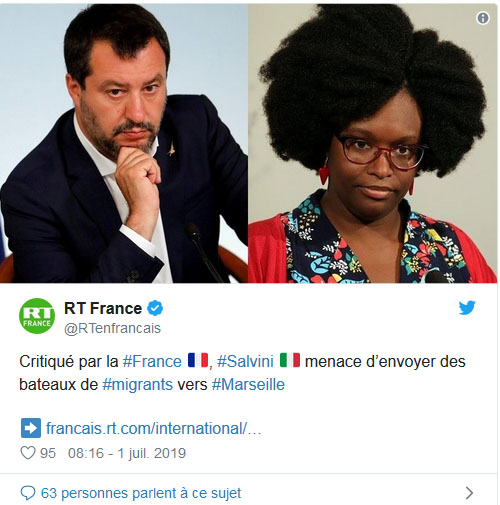
Task: Open the Twitter bird logo
Action: pyautogui.click(x=467, y=308)
